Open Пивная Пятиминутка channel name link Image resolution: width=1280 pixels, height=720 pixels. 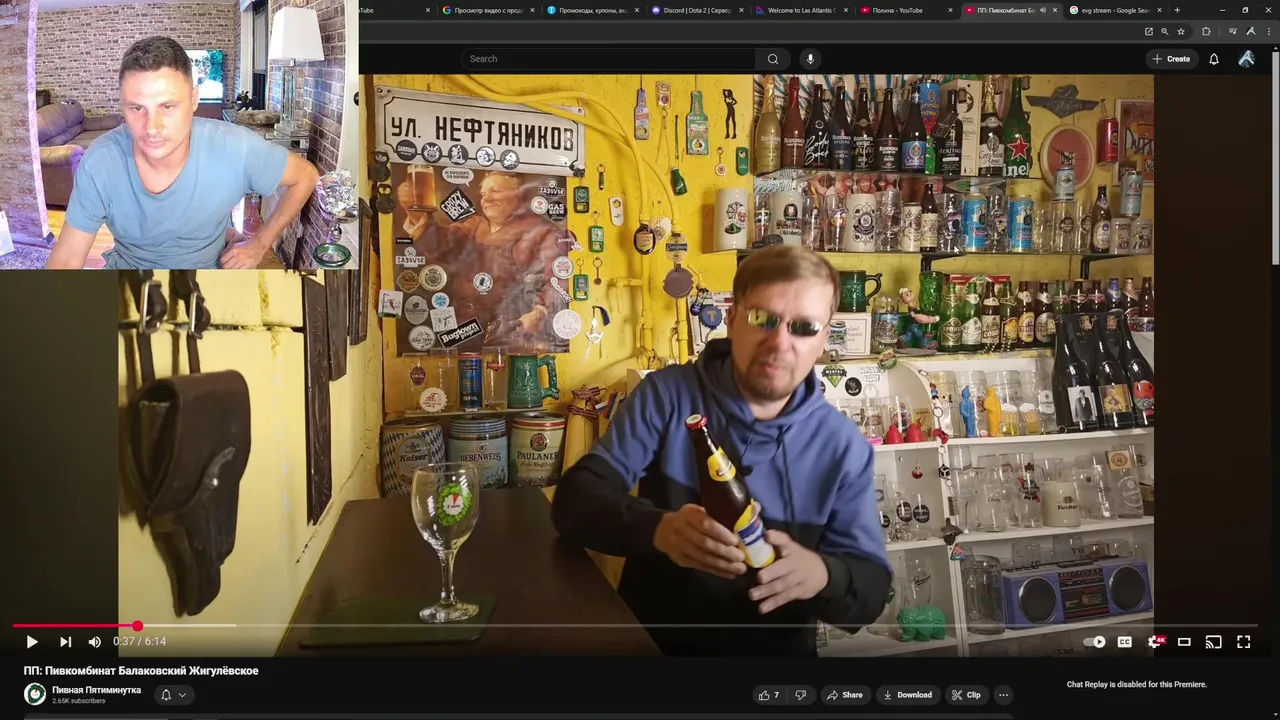pos(96,690)
